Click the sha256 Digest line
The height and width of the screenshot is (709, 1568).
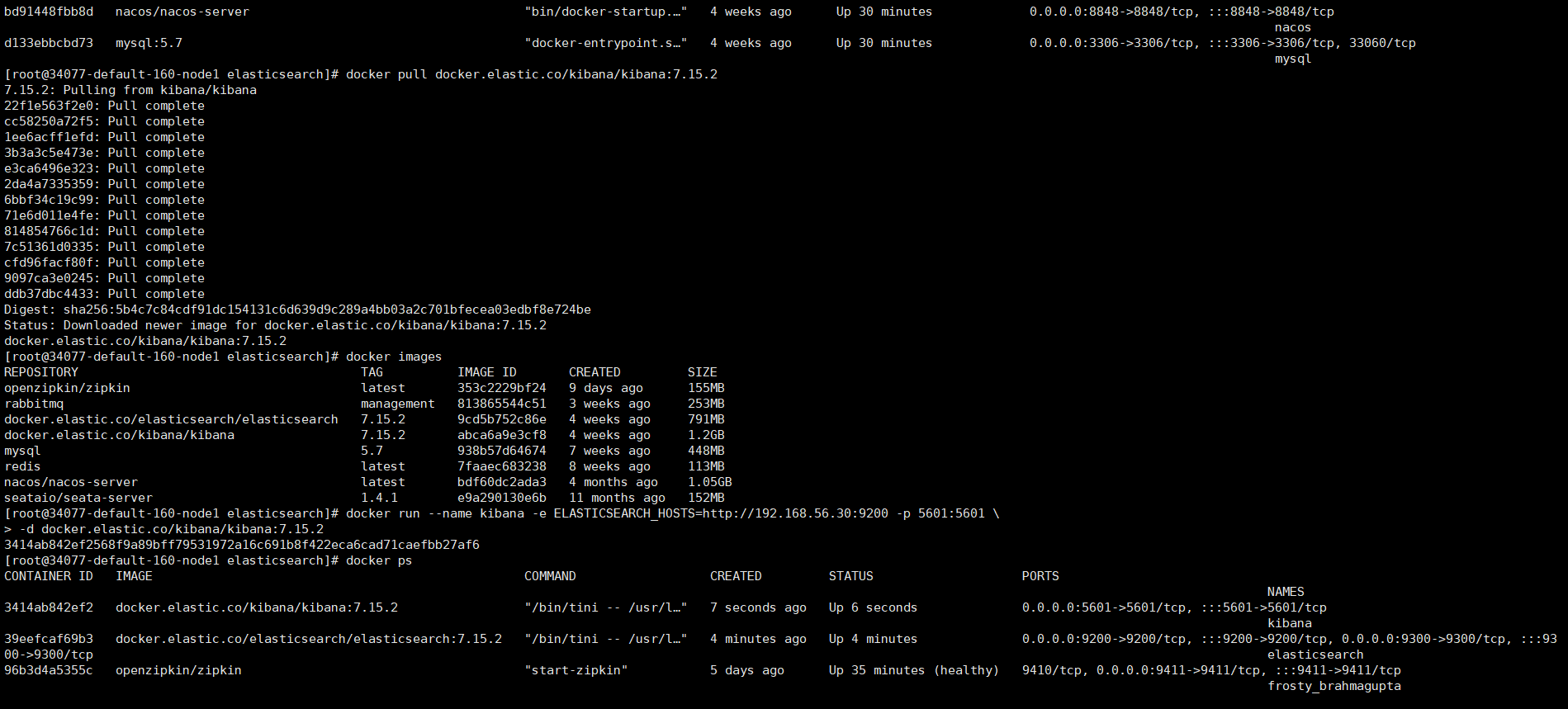pos(297,310)
